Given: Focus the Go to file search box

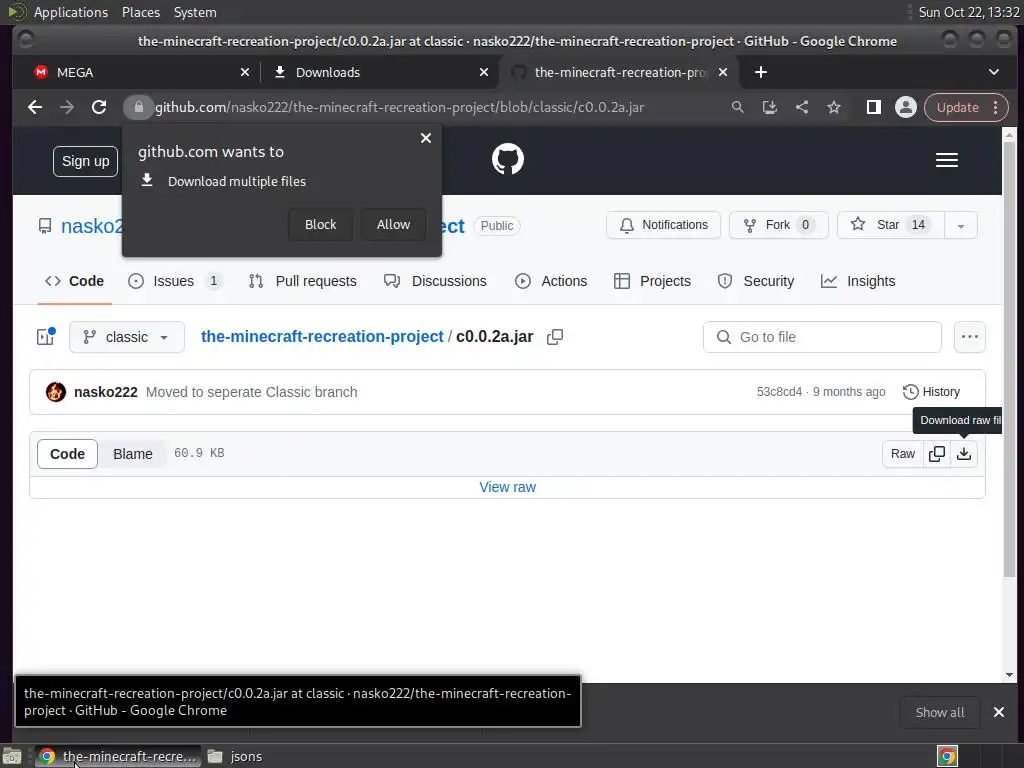Looking at the screenshot, I should 822,337.
